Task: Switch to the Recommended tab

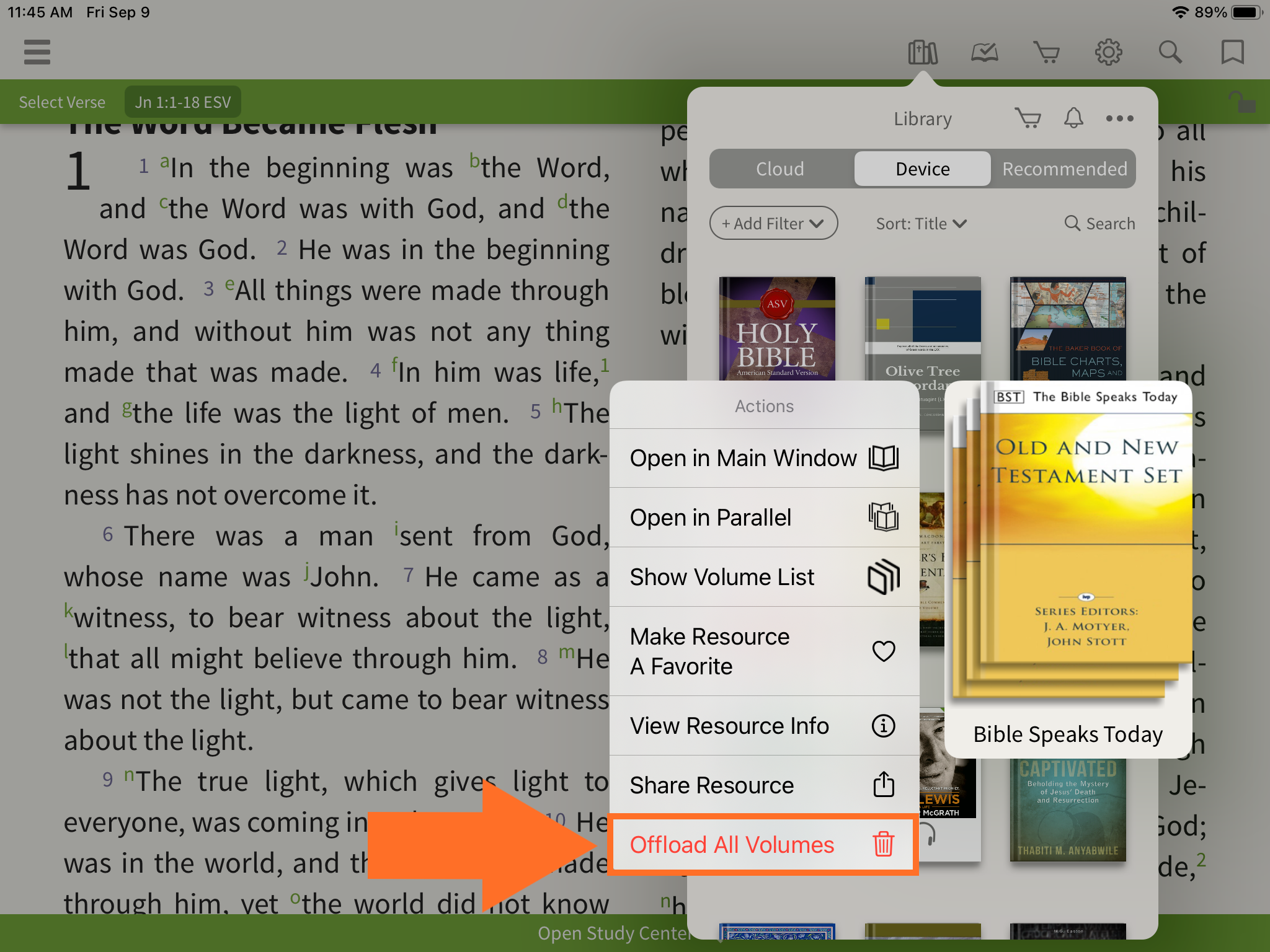Action: tap(1064, 169)
